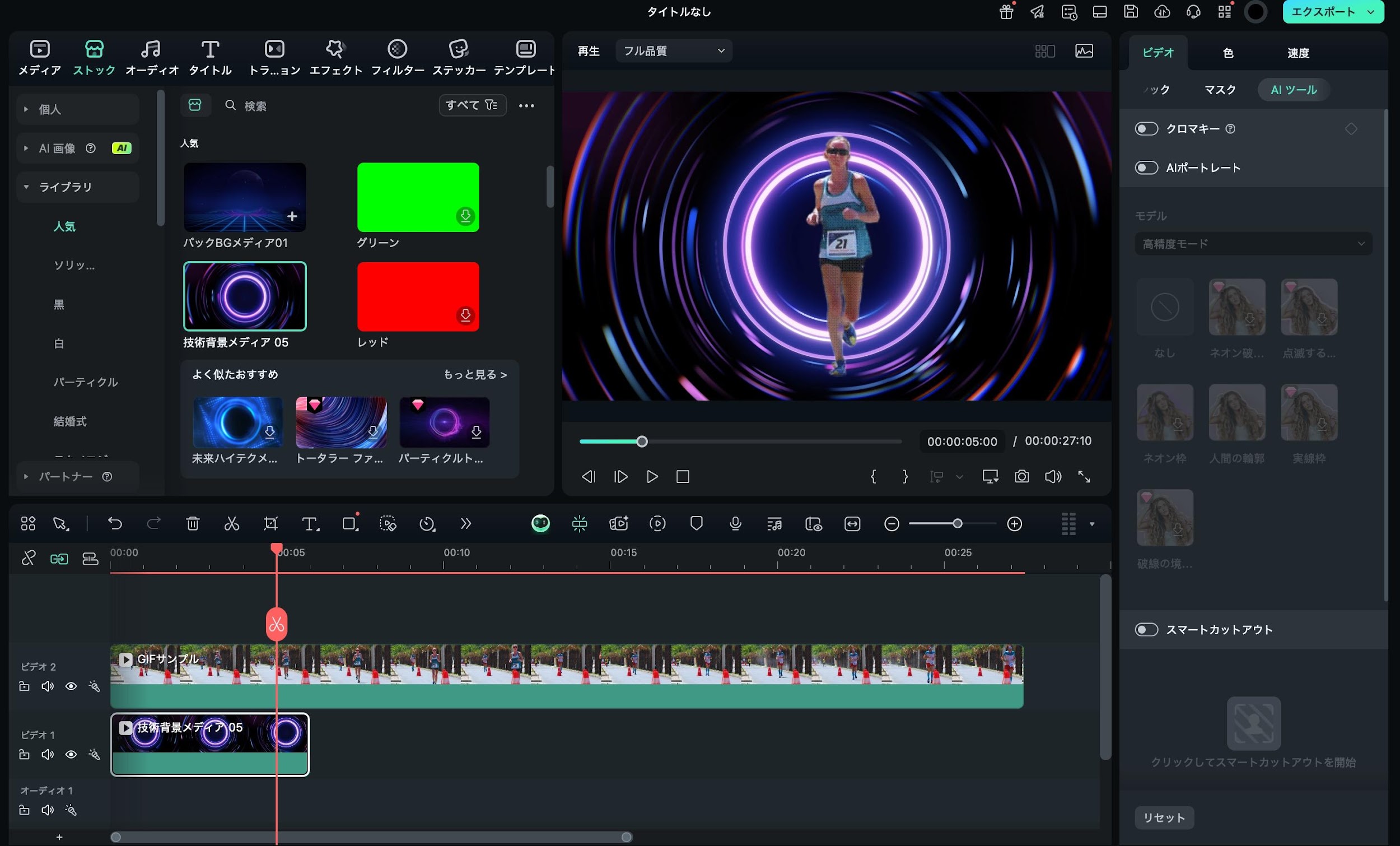Image resolution: width=1400 pixels, height=846 pixels.
Task: Click the timeline zoom slider handle
Action: 958,523
